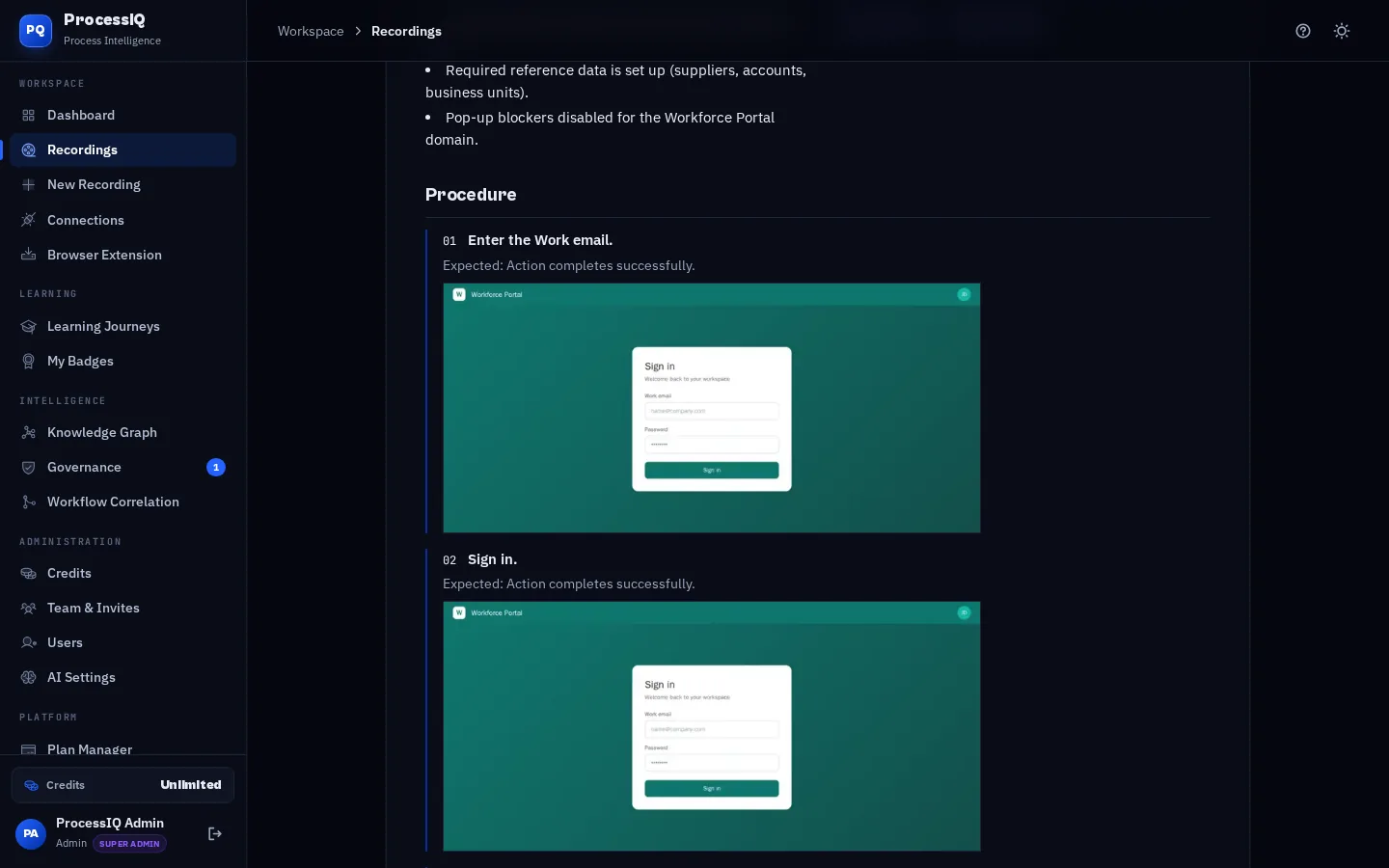Screen dimensions: 1389x868
Task: Open Learning Journeys
Action: 123,327
